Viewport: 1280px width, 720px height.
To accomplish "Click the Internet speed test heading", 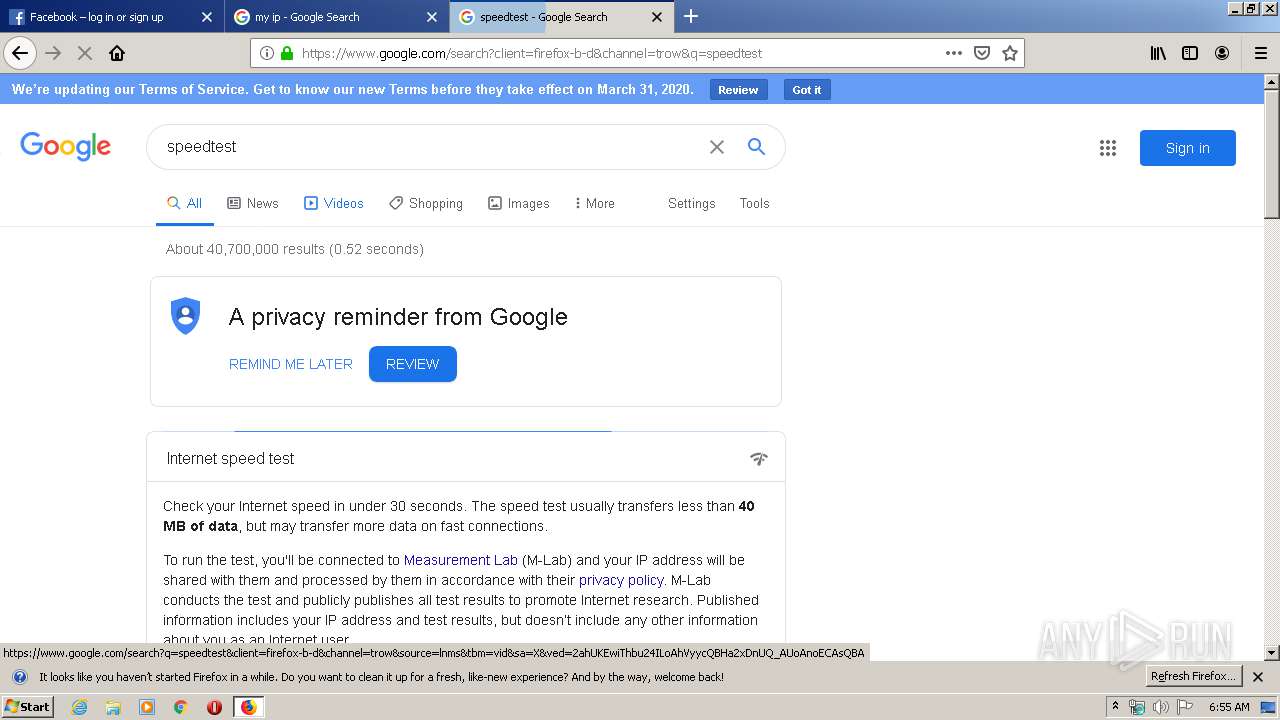I will point(231,458).
